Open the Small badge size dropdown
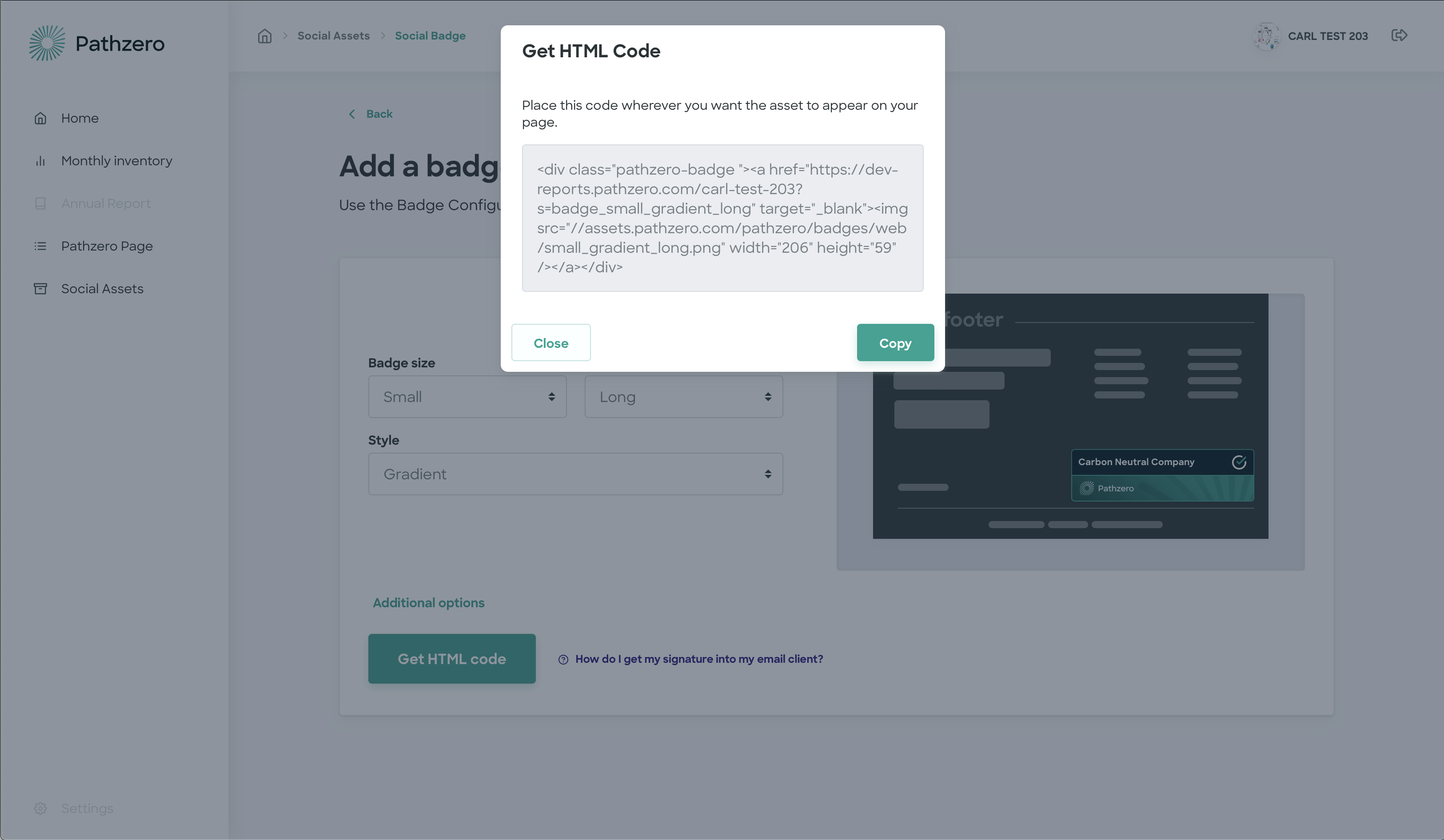 [x=467, y=397]
